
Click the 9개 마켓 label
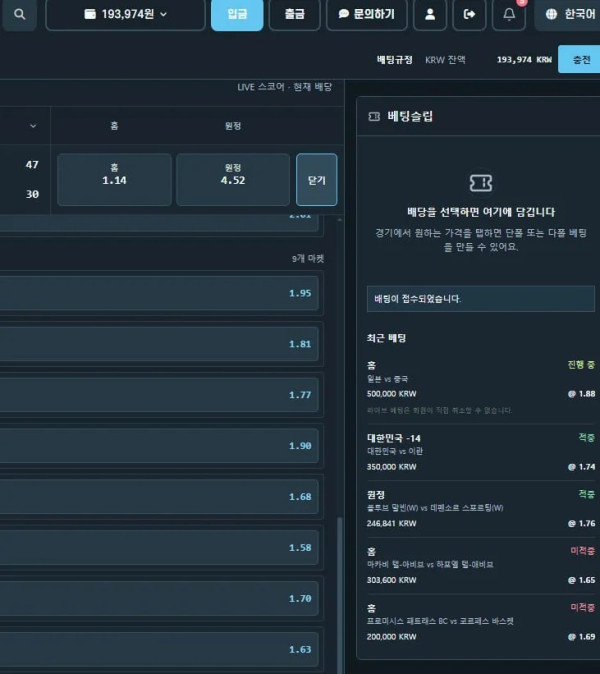pos(308,258)
